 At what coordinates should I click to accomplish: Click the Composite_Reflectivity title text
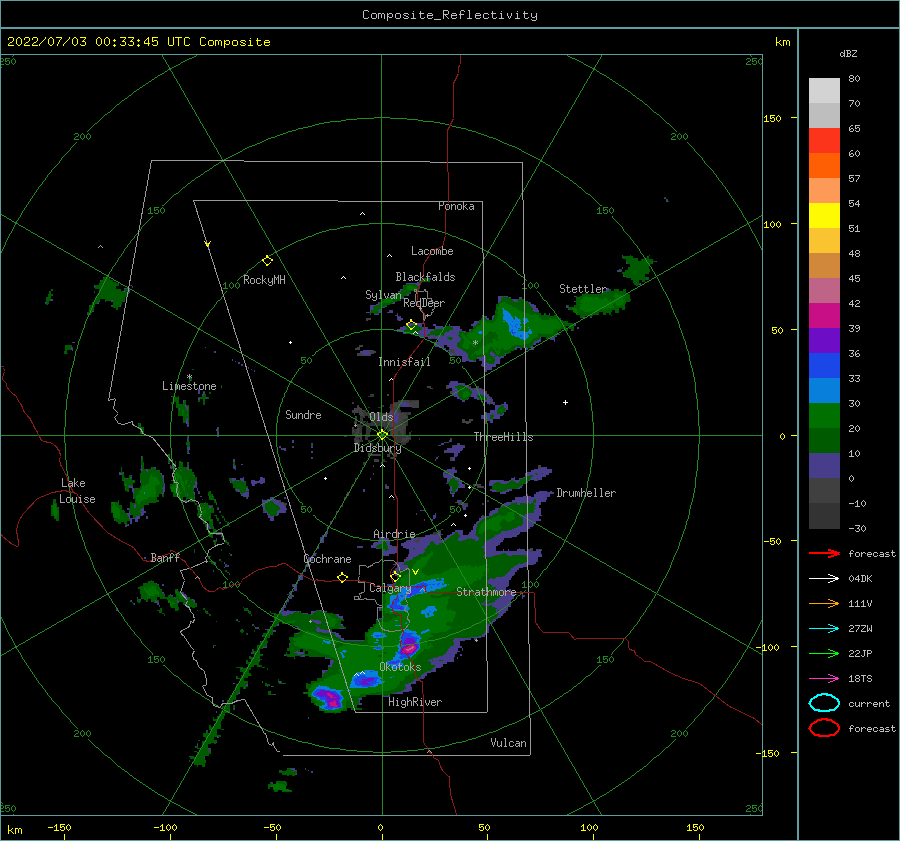click(x=450, y=15)
